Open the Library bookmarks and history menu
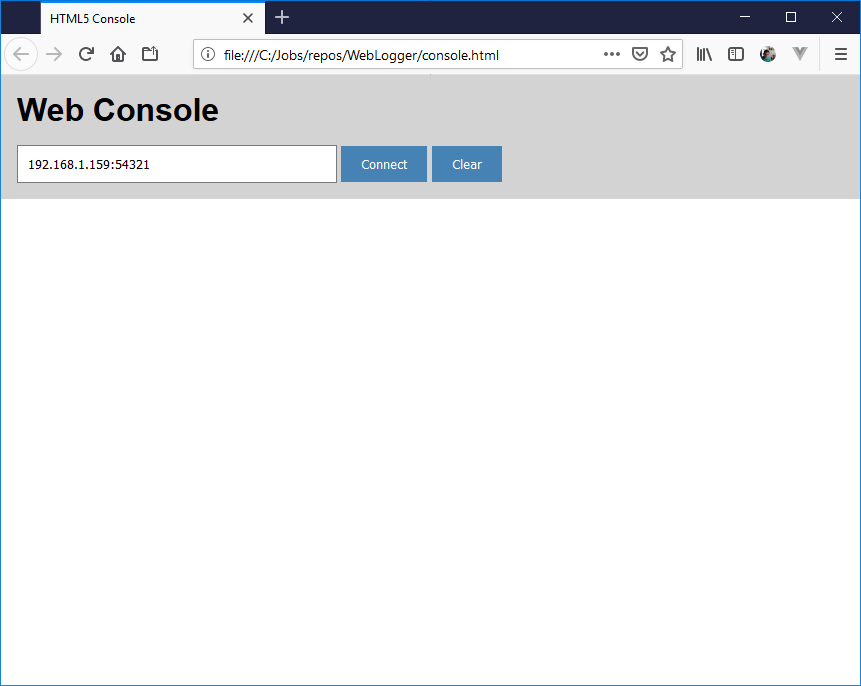The height and width of the screenshot is (686, 861). point(704,55)
